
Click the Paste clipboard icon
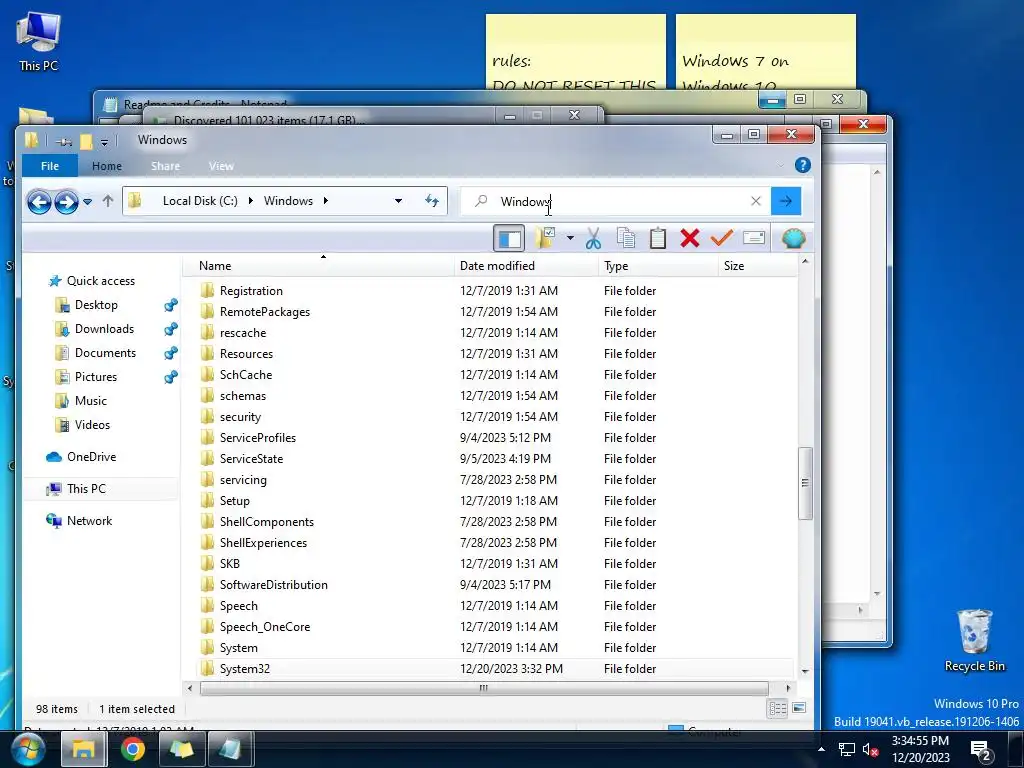658,238
